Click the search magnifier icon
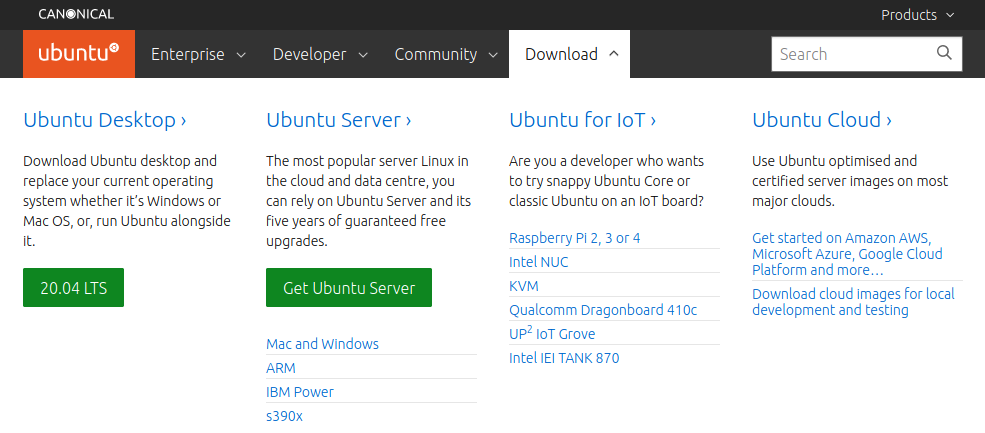Viewport: 985px width, 433px height. pos(944,53)
